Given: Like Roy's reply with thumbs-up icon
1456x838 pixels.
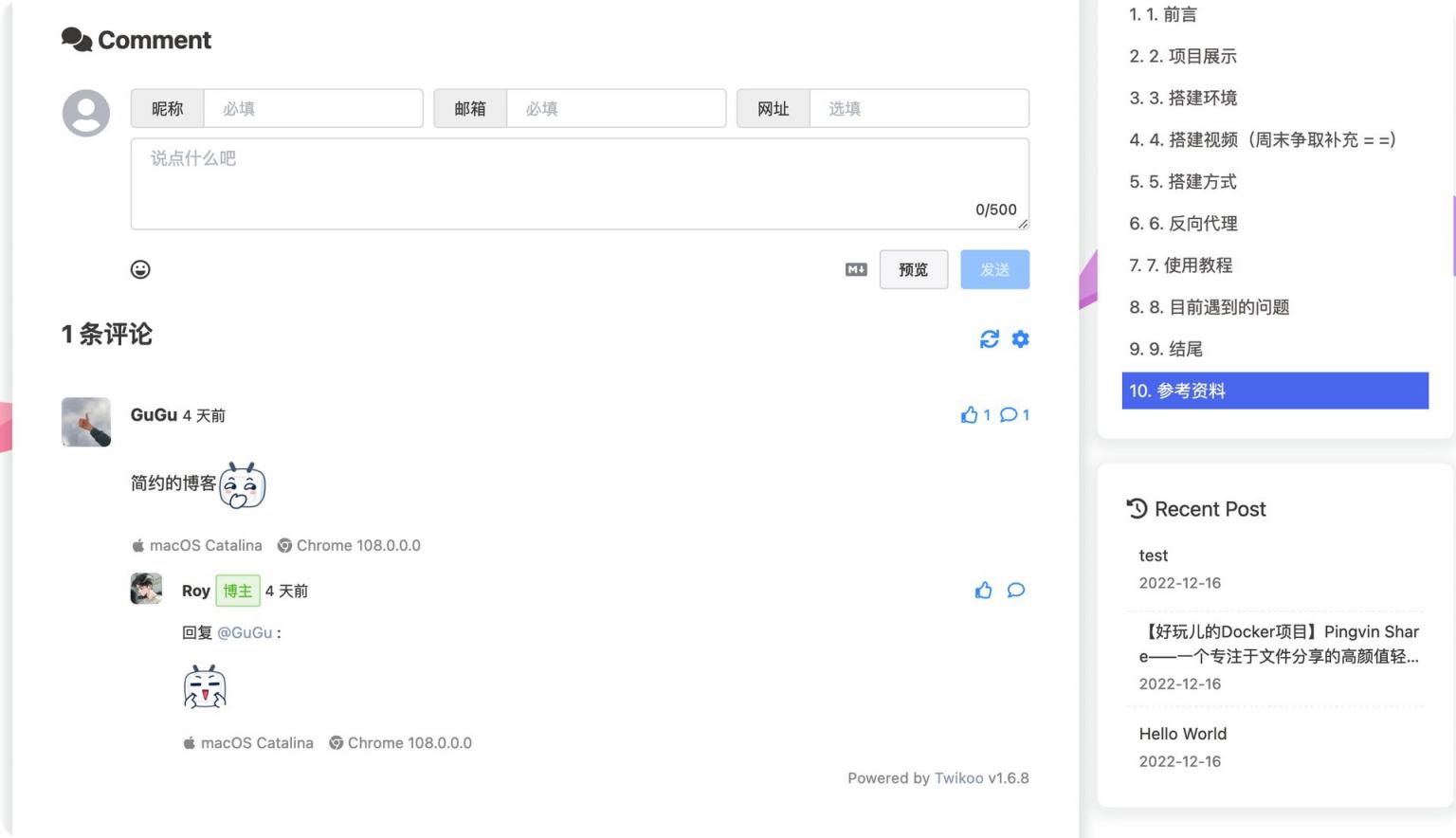Looking at the screenshot, I should tap(984, 591).
